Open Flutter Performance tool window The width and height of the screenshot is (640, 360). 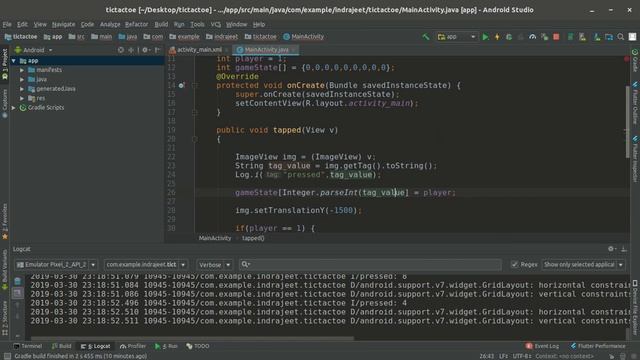coord(598,346)
